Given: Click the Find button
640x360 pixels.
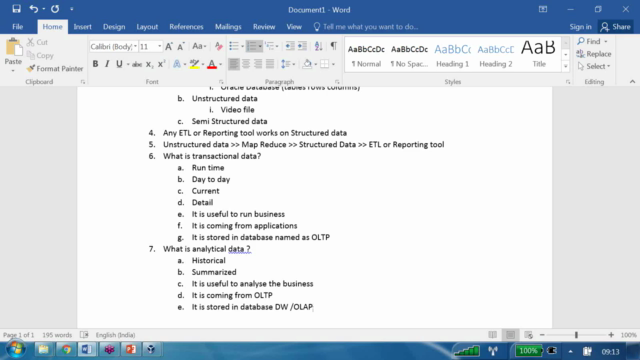Looking at the screenshot, I should 589,41.
